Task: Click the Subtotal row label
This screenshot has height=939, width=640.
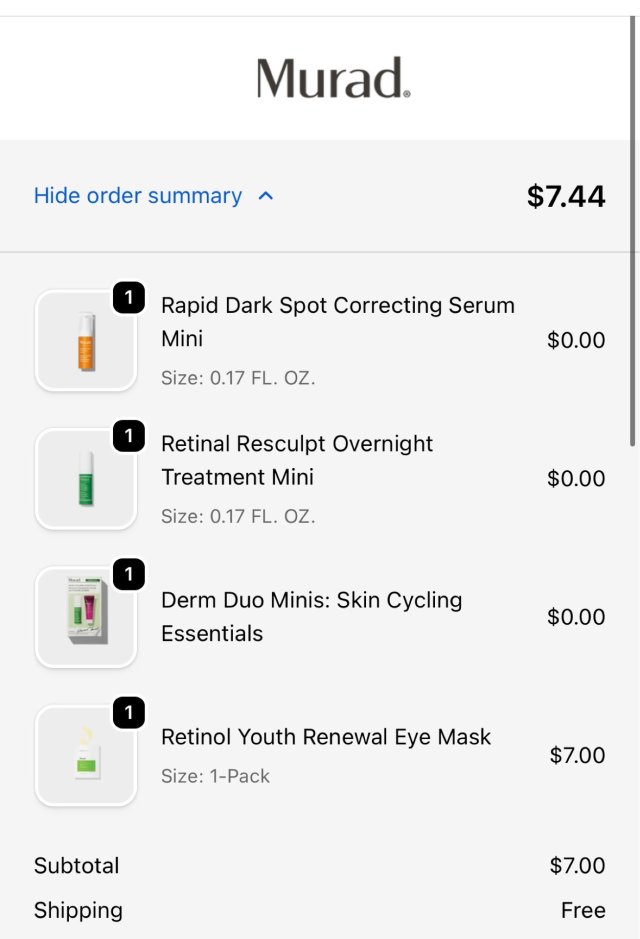Action: (x=76, y=866)
